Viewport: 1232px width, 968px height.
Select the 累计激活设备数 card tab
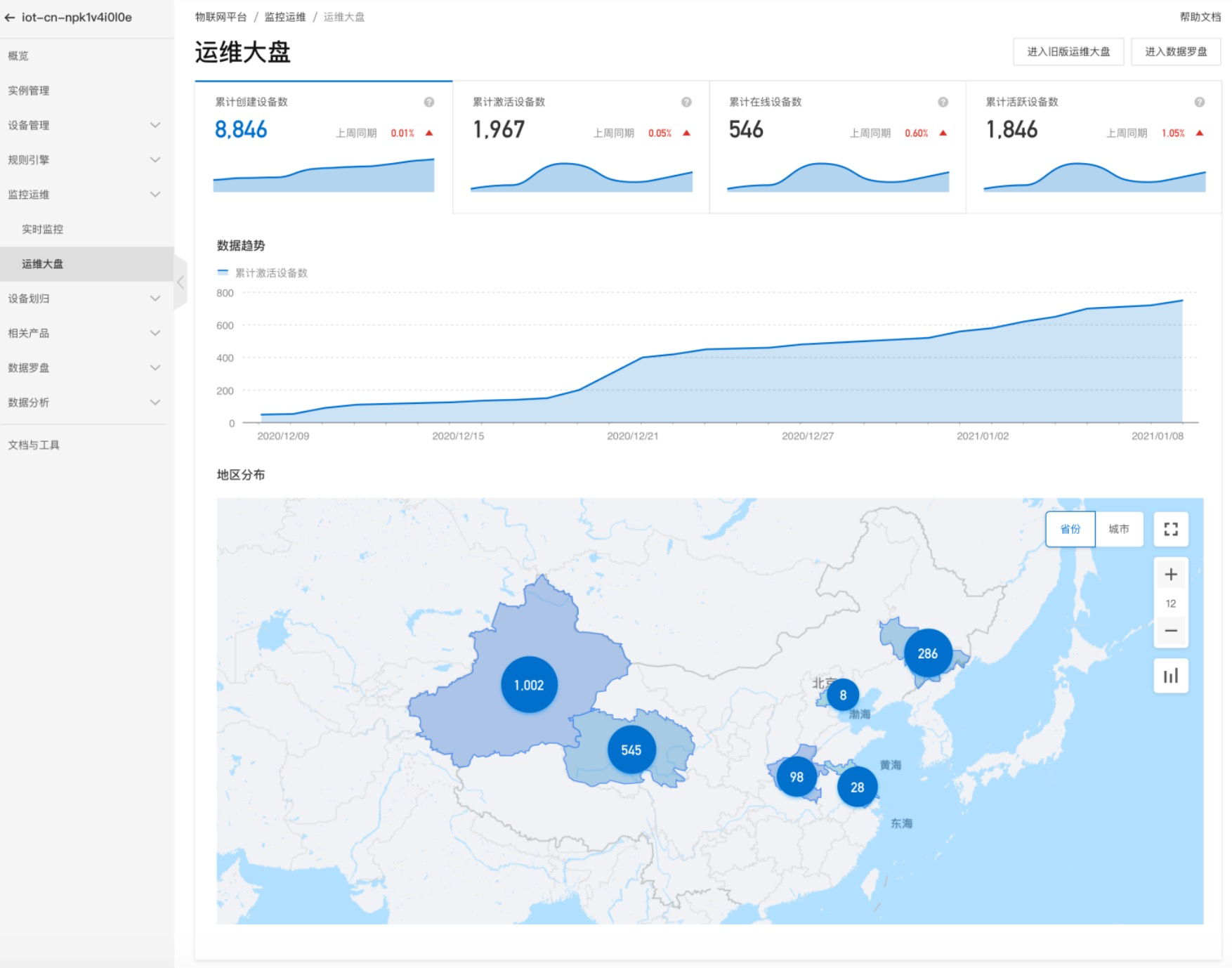[581, 147]
